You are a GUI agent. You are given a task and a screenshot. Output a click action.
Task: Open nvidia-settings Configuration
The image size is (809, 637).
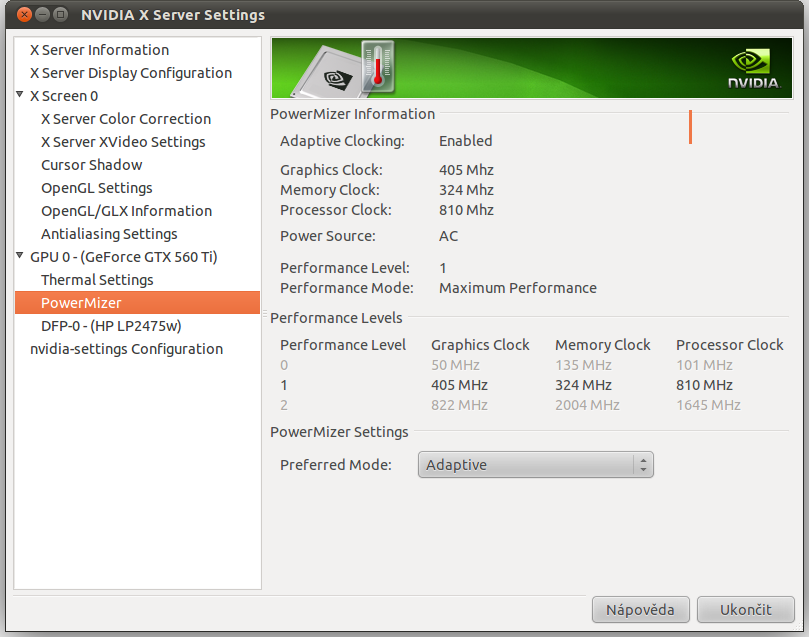tap(126, 349)
